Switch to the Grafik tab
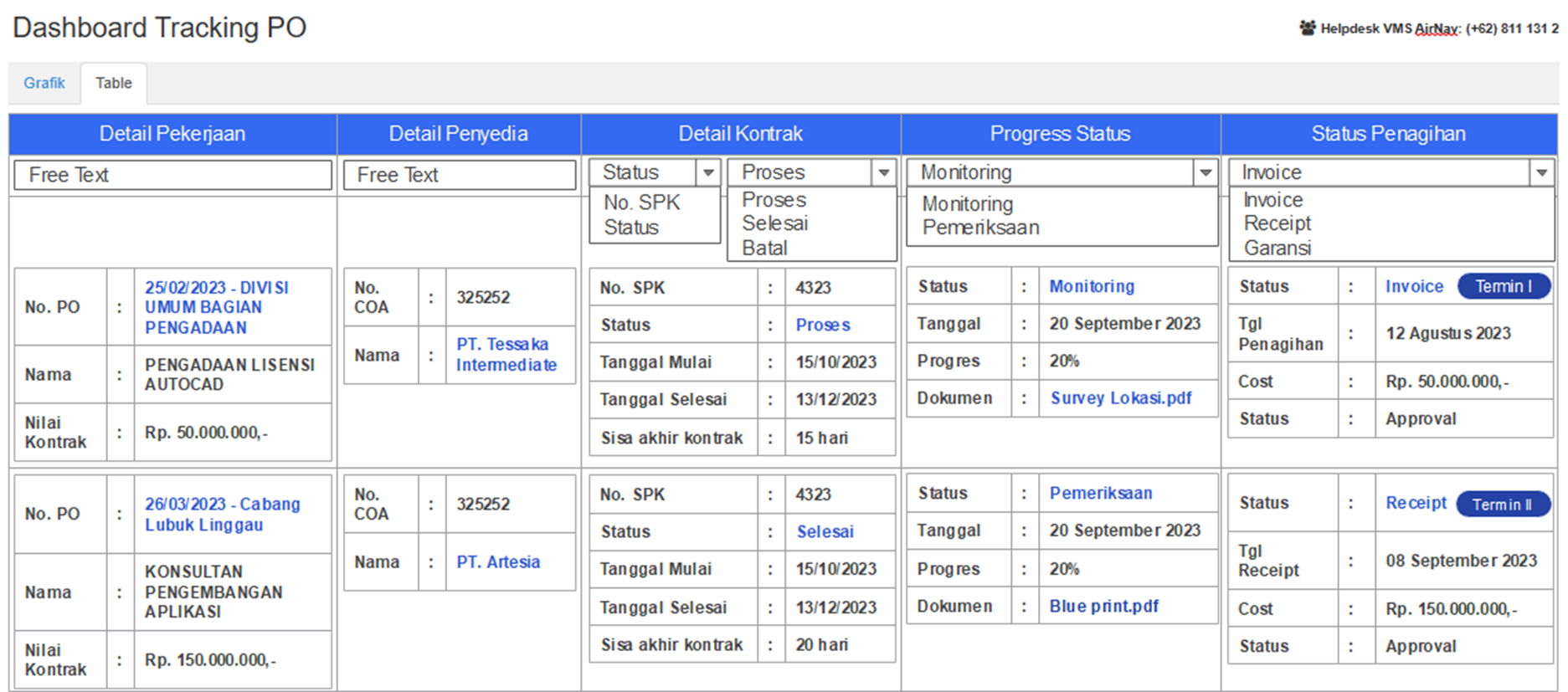Image resolution: width=1568 pixels, height=692 pixels. click(44, 83)
